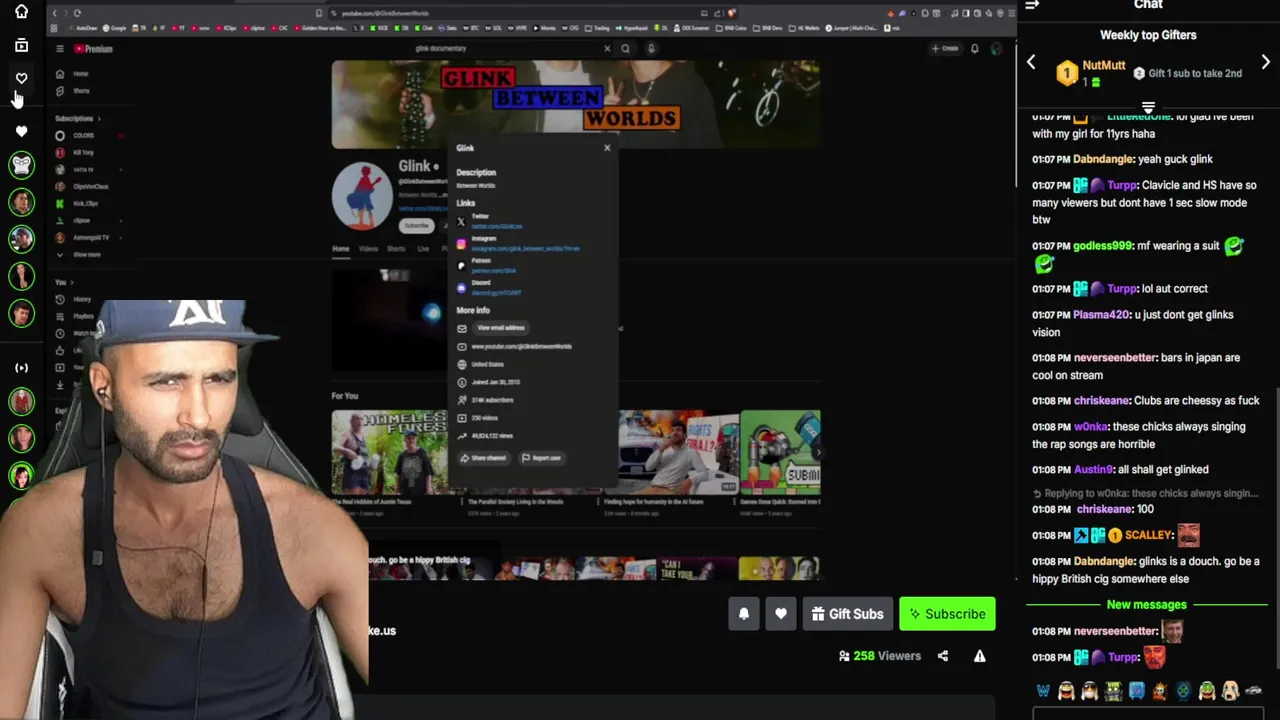Image resolution: width=1280 pixels, height=720 pixels.
Task: Click the green Subscribe button
Action: click(948, 614)
